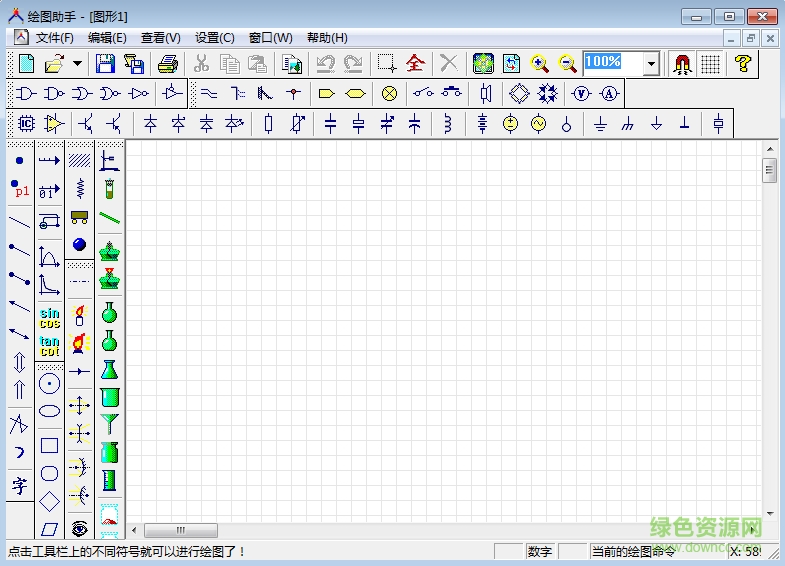Viewport: 785px width, 566px height.
Task: Click the vertical scrollbar thumb
Action: (x=769, y=170)
